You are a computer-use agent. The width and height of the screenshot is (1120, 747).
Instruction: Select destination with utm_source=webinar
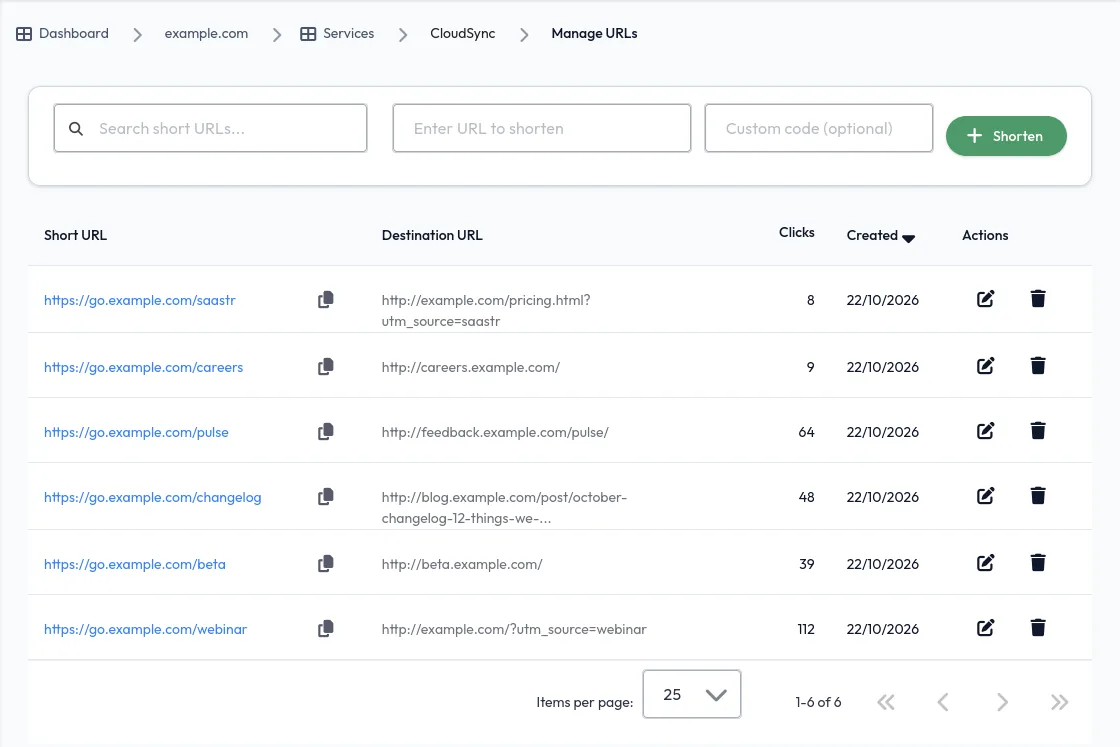(514, 629)
